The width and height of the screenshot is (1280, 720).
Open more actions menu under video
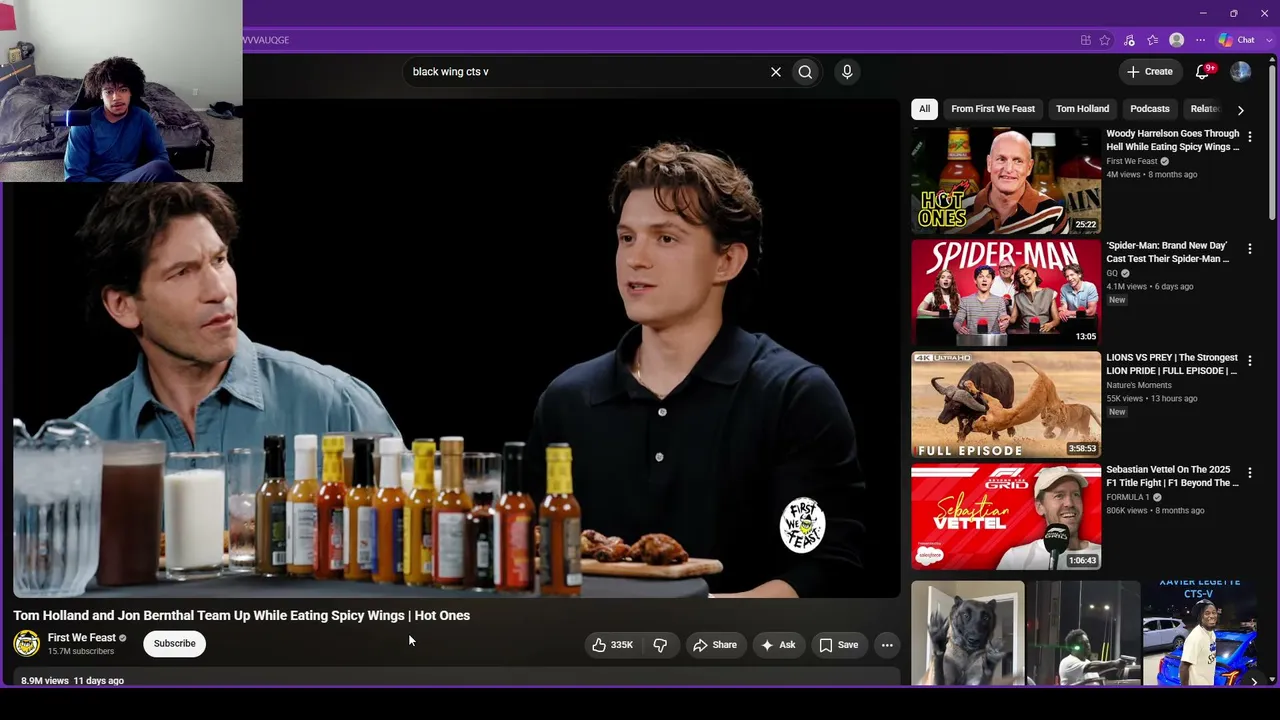click(x=887, y=645)
